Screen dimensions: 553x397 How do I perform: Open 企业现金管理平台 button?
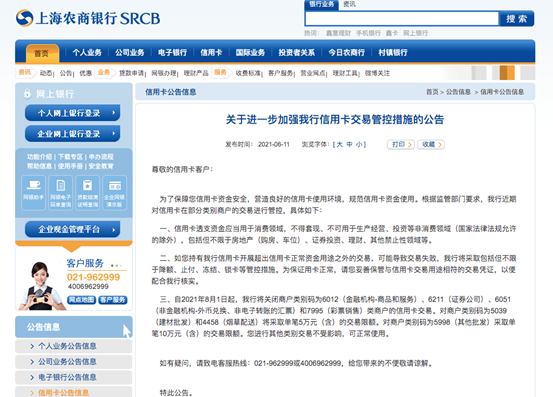pyautogui.click(x=73, y=230)
